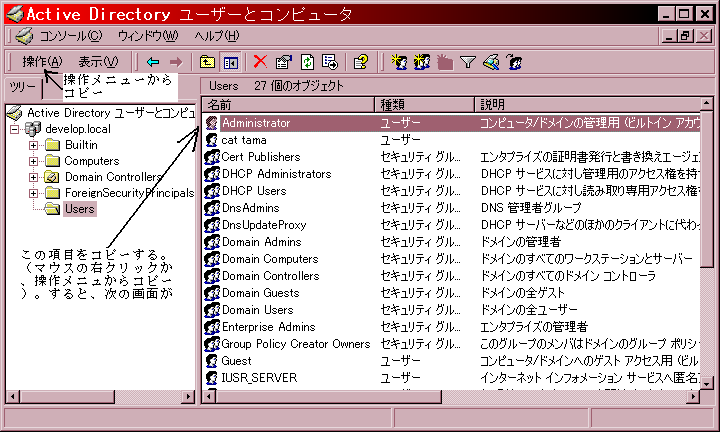Expand the Computers folder node
The height and width of the screenshot is (432, 720).
click(33, 162)
